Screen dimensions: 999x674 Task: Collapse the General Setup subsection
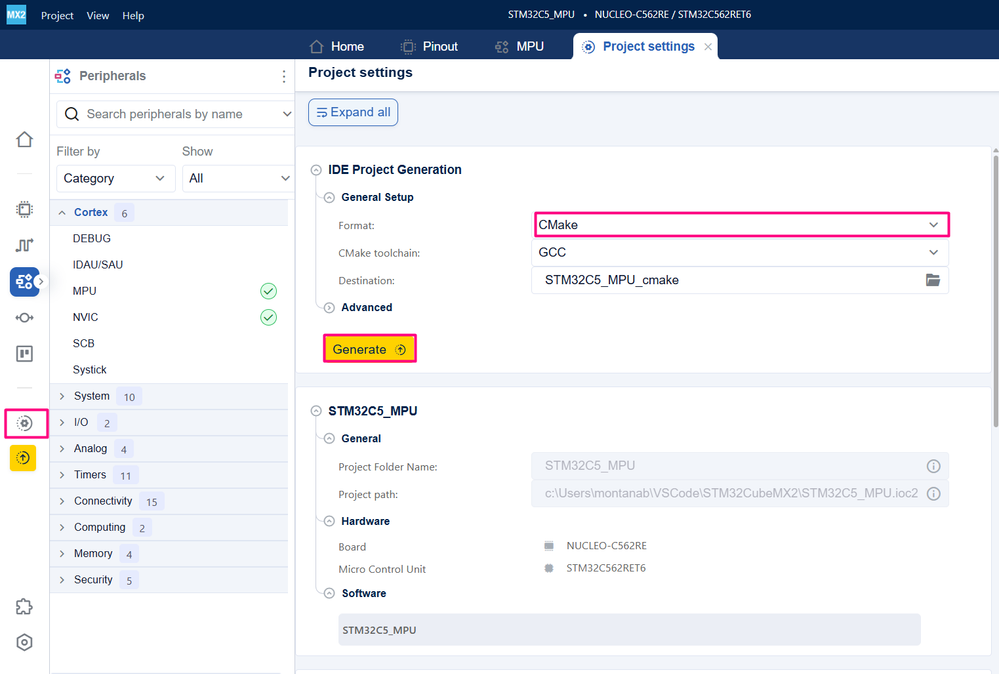pyautogui.click(x=329, y=197)
